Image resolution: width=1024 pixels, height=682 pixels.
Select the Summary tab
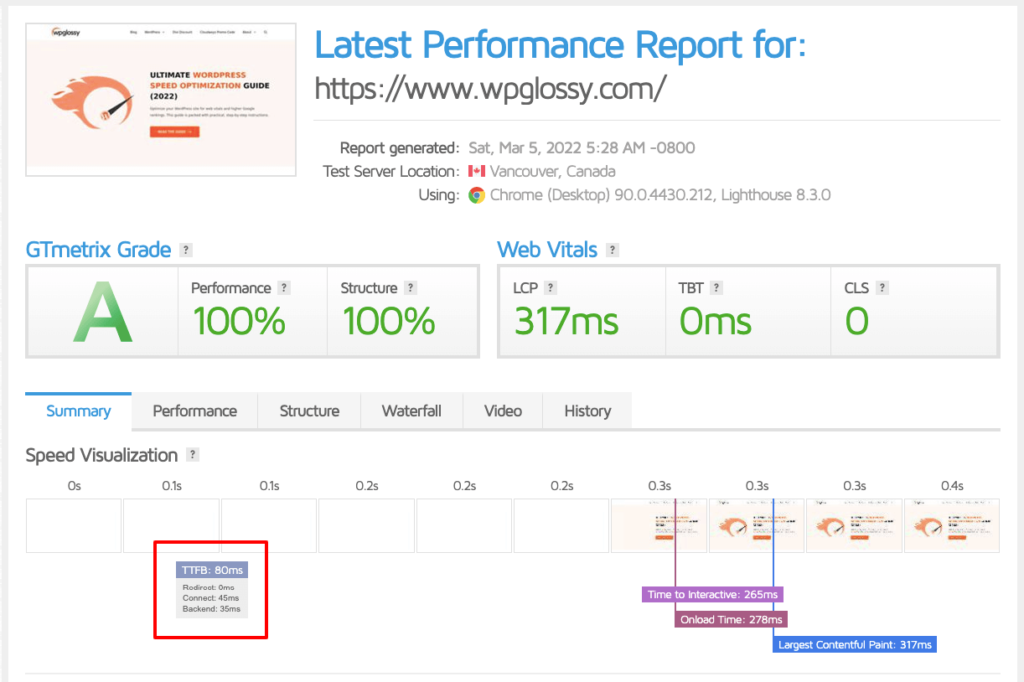point(78,411)
